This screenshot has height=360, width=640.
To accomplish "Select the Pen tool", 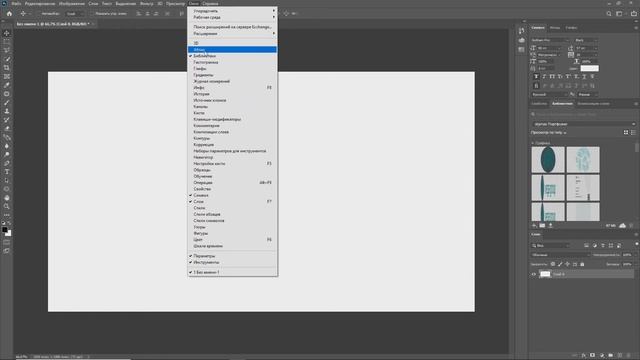I will pos(7,163).
